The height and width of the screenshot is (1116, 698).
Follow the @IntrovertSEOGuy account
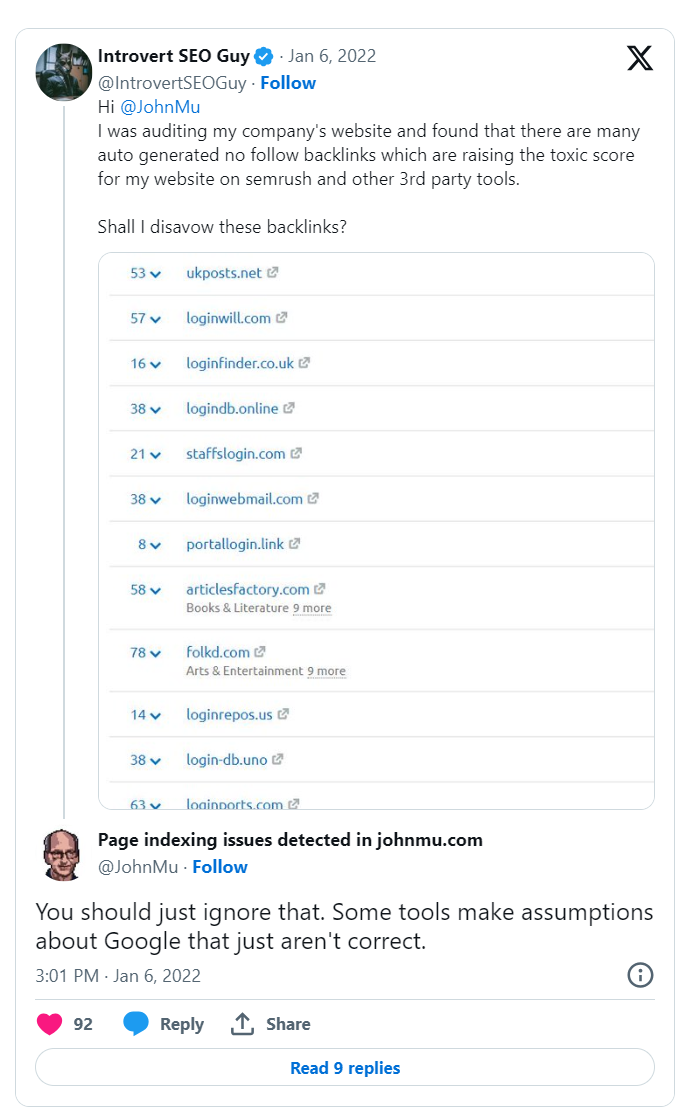point(288,83)
